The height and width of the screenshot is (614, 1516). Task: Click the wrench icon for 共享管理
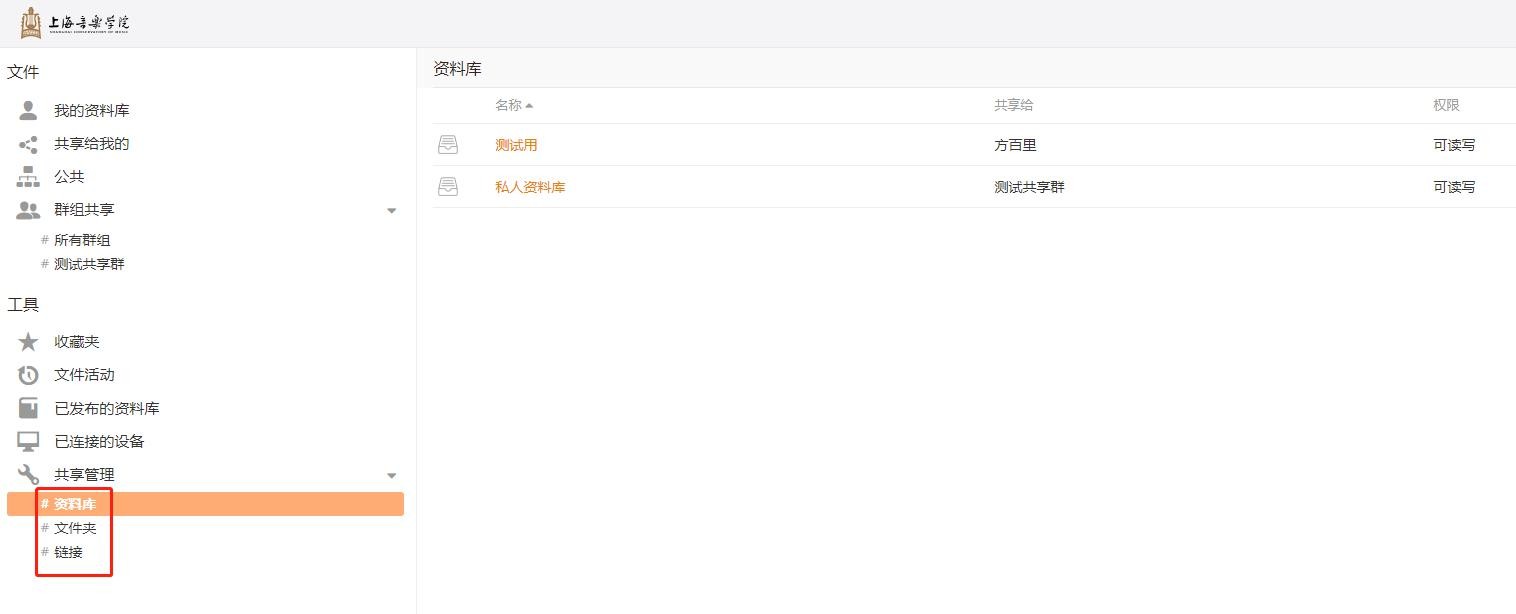[x=28, y=475]
